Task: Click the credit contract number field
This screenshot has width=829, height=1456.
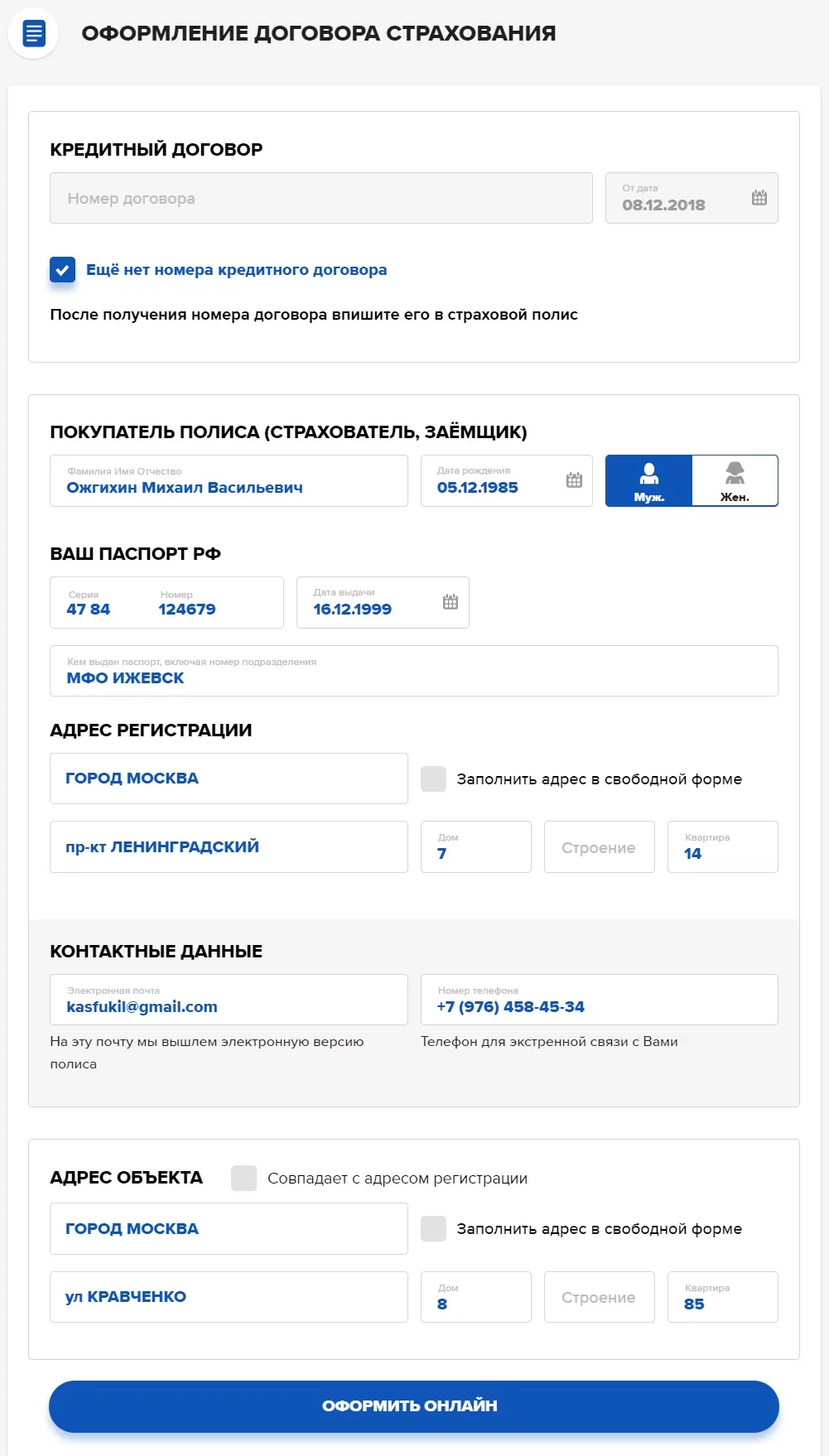Action: (x=321, y=198)
